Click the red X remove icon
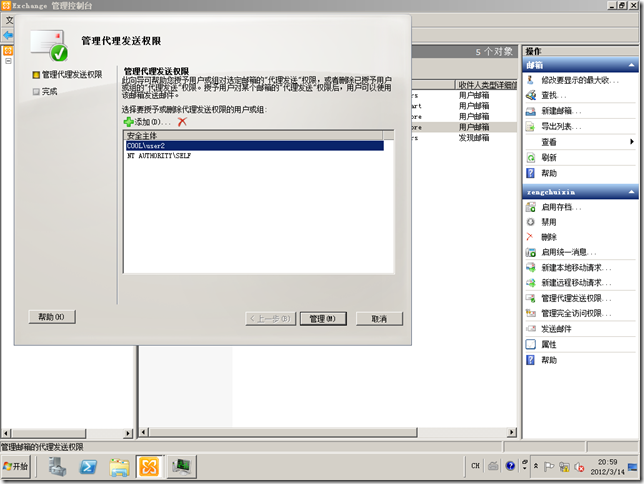 pyautogui.click(x=182, y=121)
